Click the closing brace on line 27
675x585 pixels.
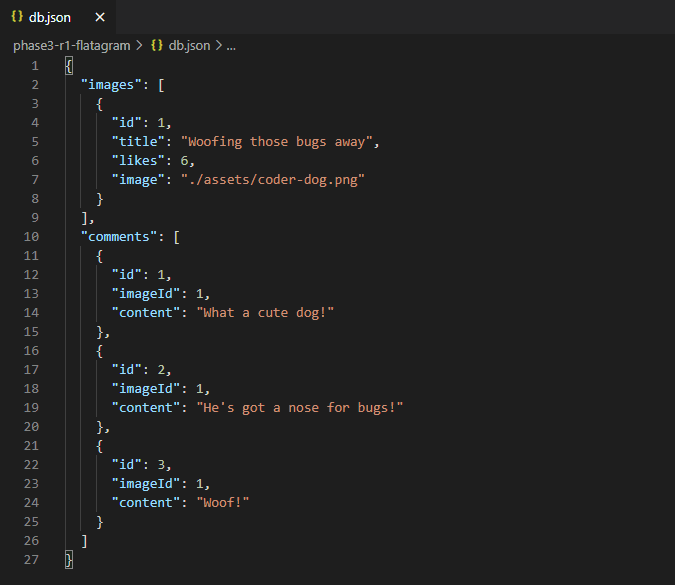coord(69,560)
